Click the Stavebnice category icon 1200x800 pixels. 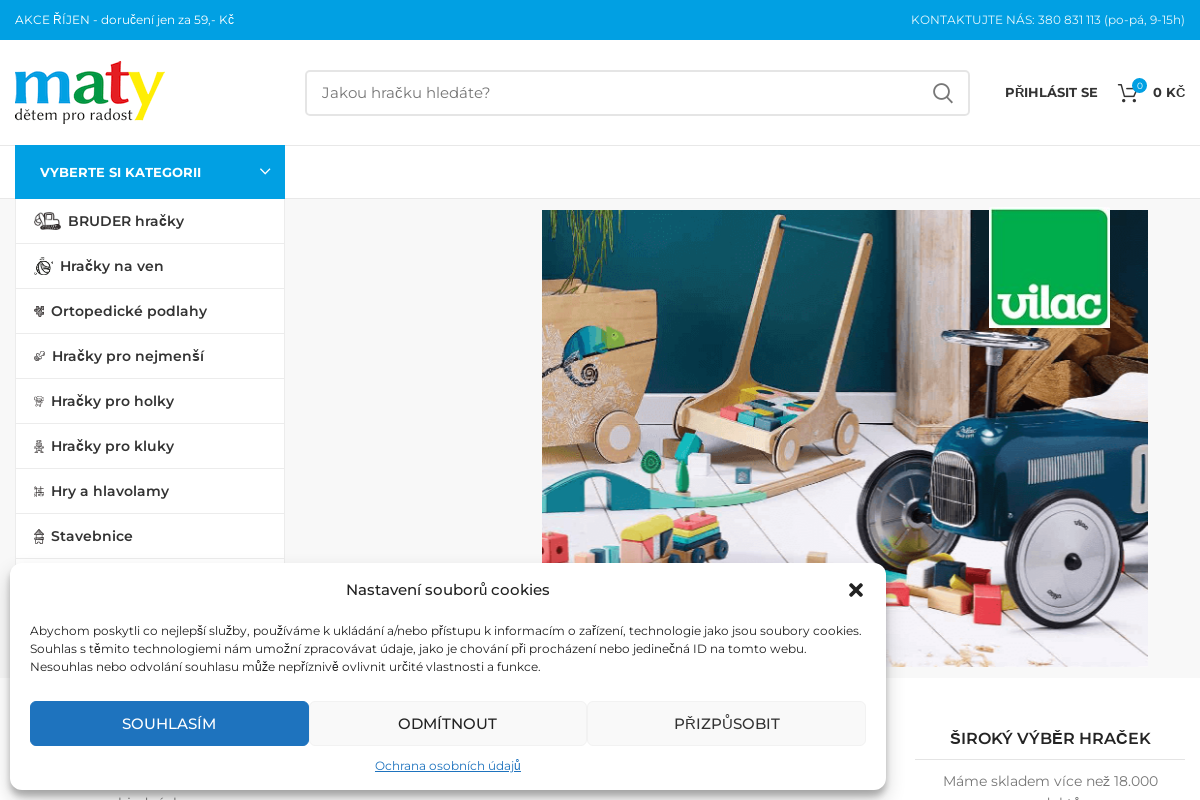click(x=39, y=536)
